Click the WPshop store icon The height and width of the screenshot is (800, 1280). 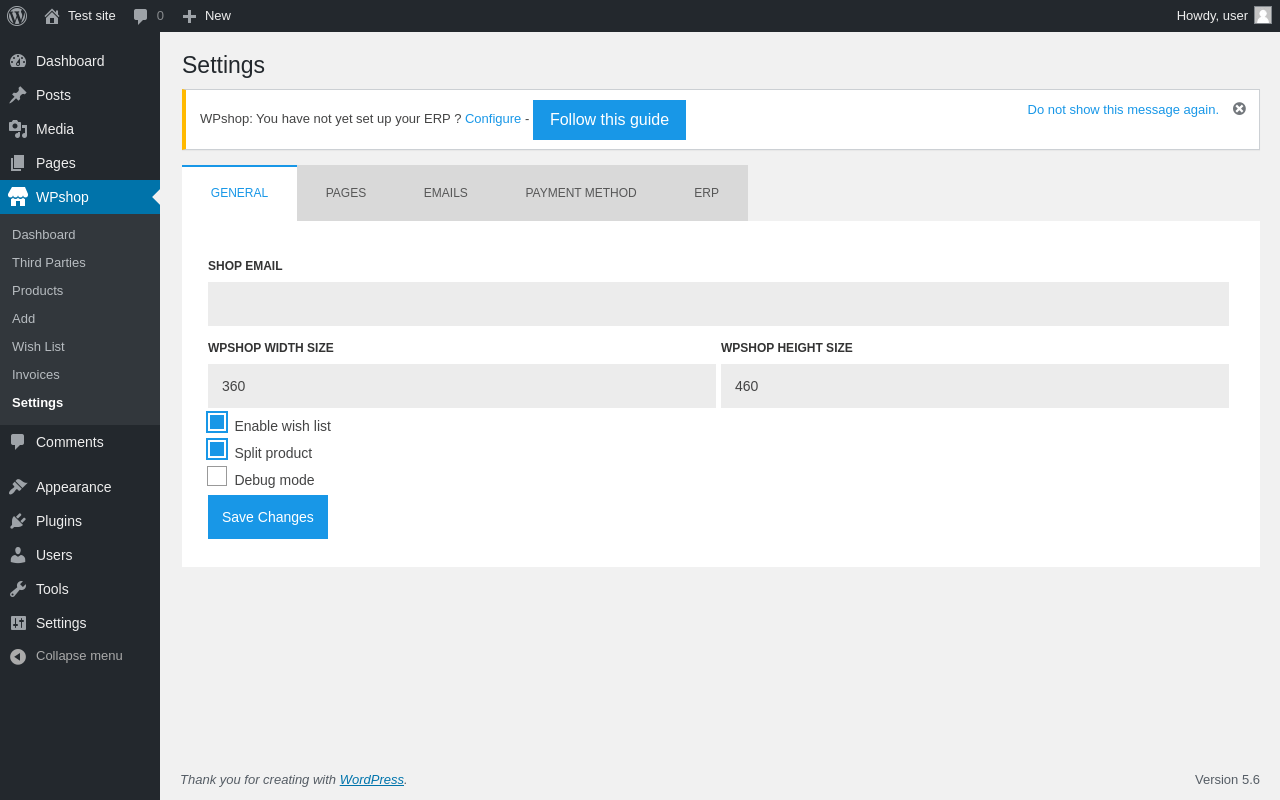click(18, 197)
